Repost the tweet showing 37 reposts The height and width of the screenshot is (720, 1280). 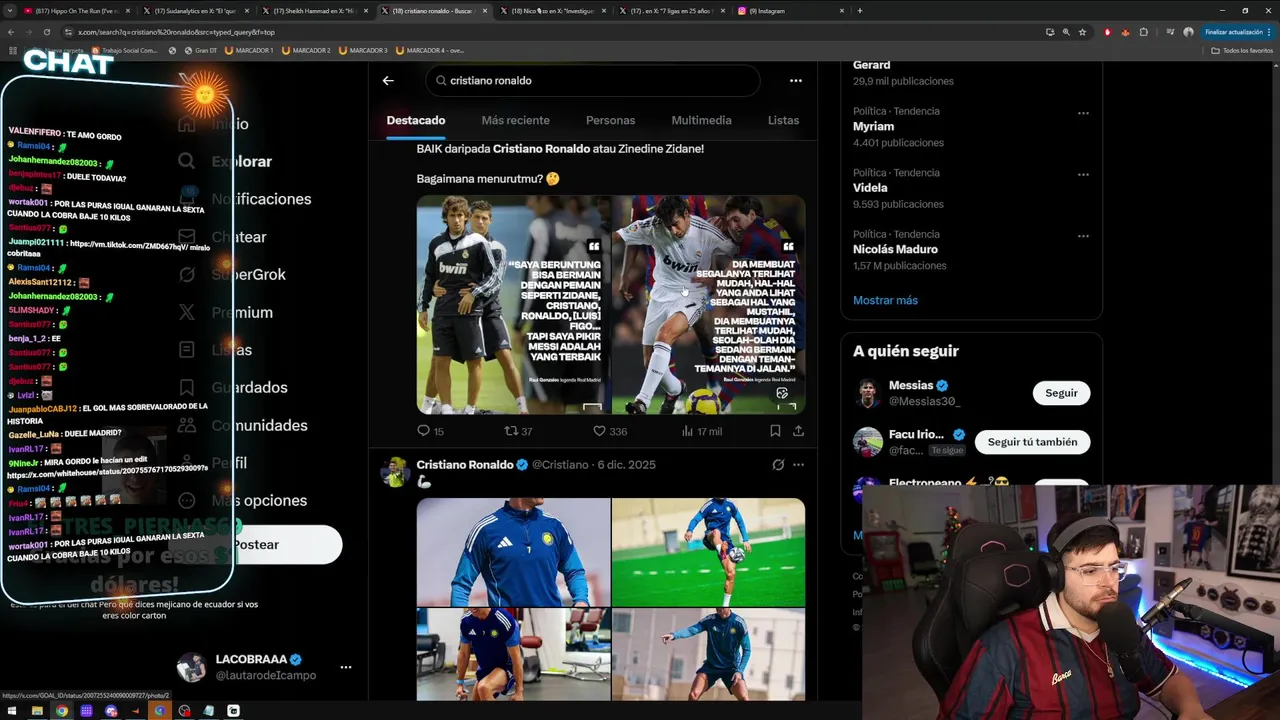pos(510,431)
